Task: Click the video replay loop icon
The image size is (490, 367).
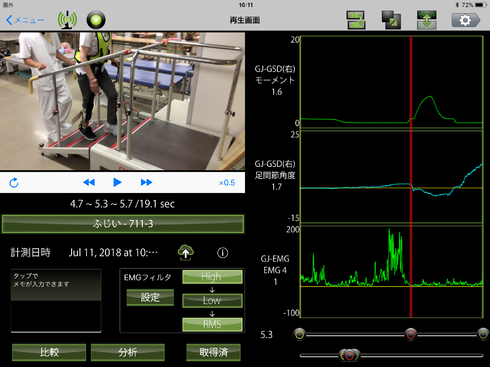Action: coord(14,183)
